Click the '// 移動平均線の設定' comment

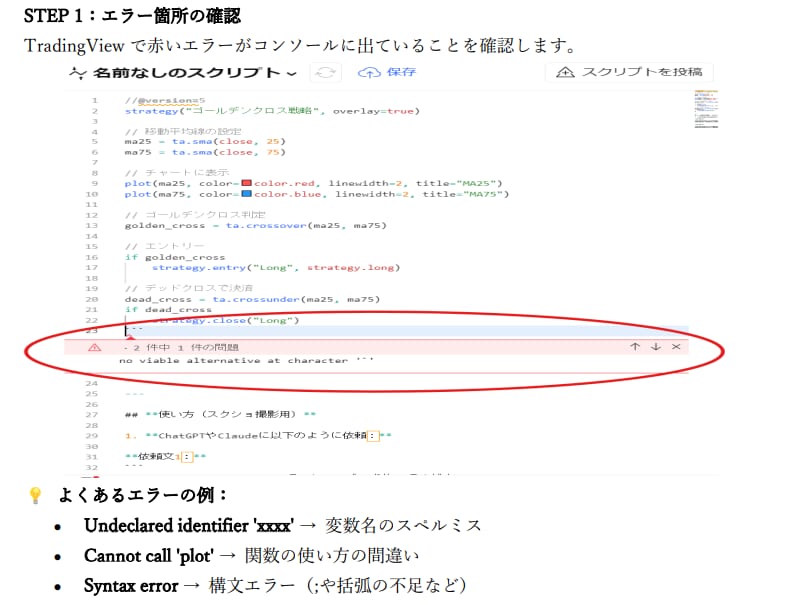click(x=183, y=131)
